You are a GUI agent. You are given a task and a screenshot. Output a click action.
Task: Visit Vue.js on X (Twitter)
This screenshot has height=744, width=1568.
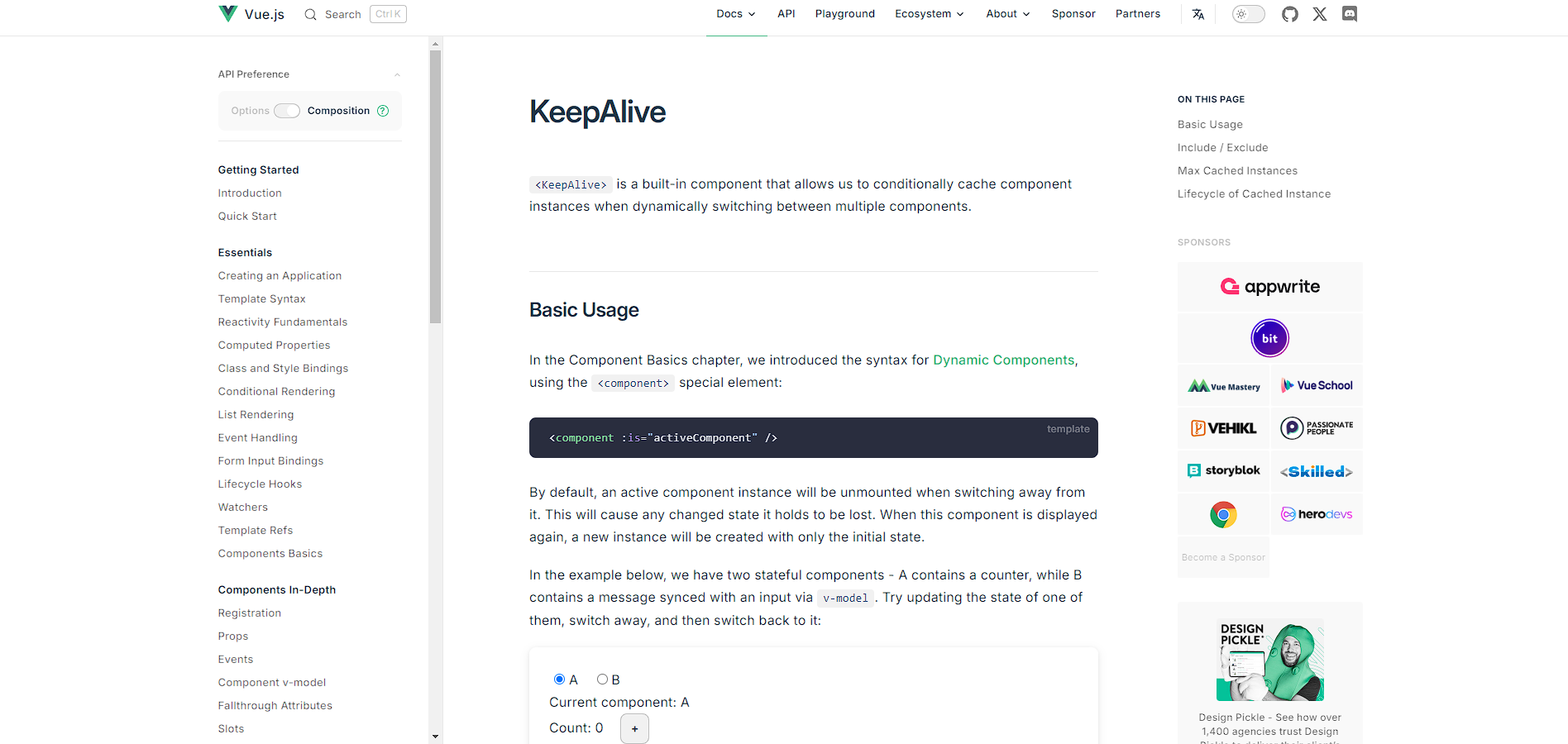pyautogui.click(x=1319, y=14)
